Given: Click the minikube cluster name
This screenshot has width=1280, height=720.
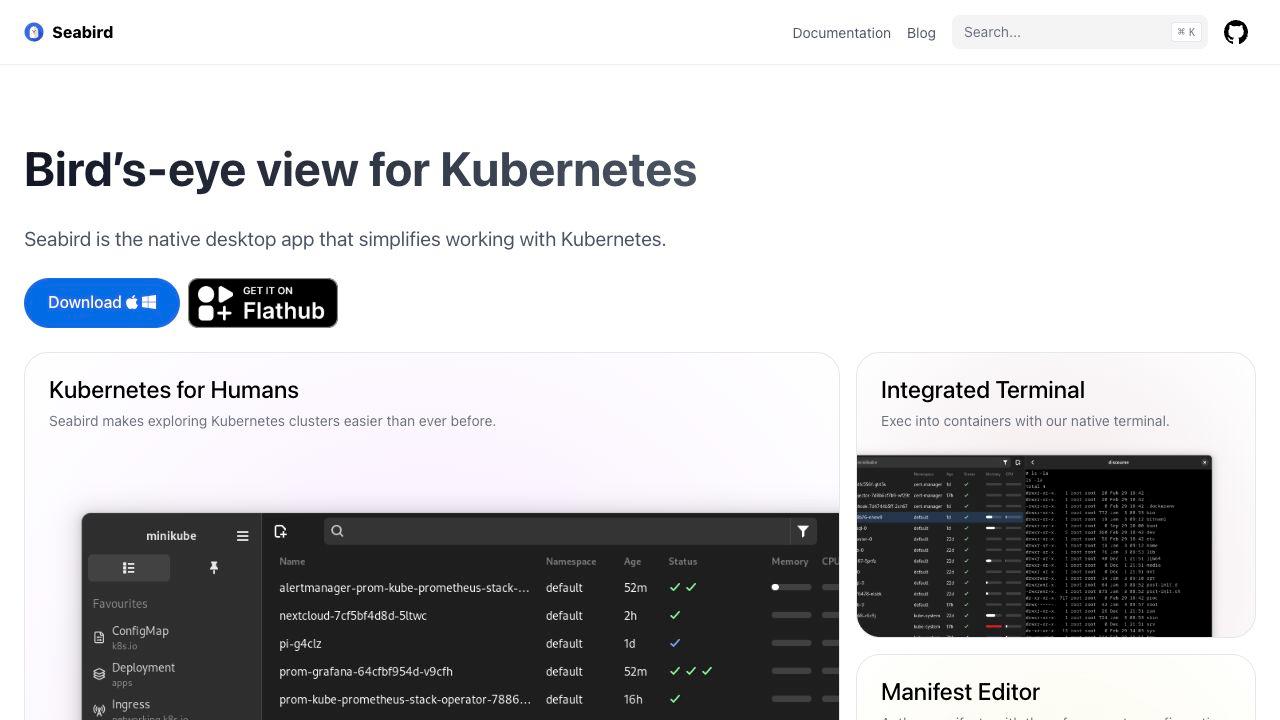Looking at the screenshot, I should [171, 536].
